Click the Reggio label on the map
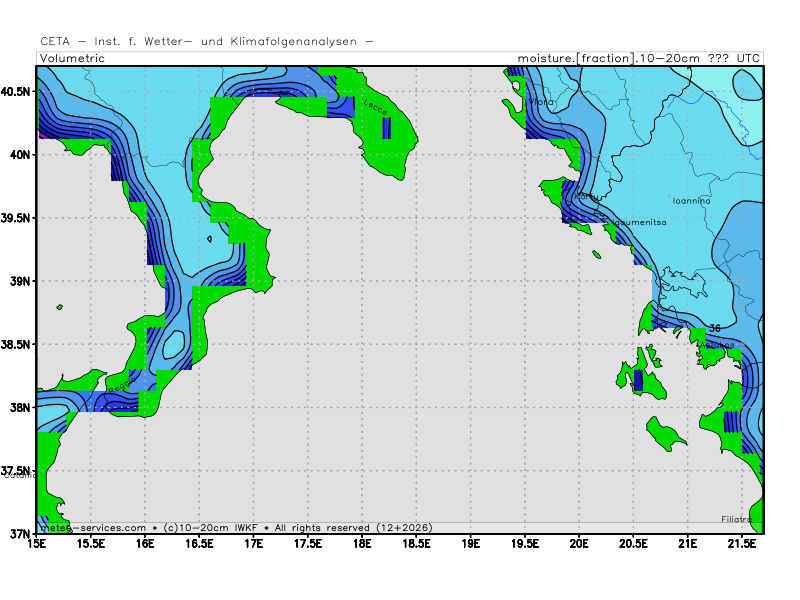Viewport: 800px width, 600px height. pyautogui.click(x=119, y=385)
